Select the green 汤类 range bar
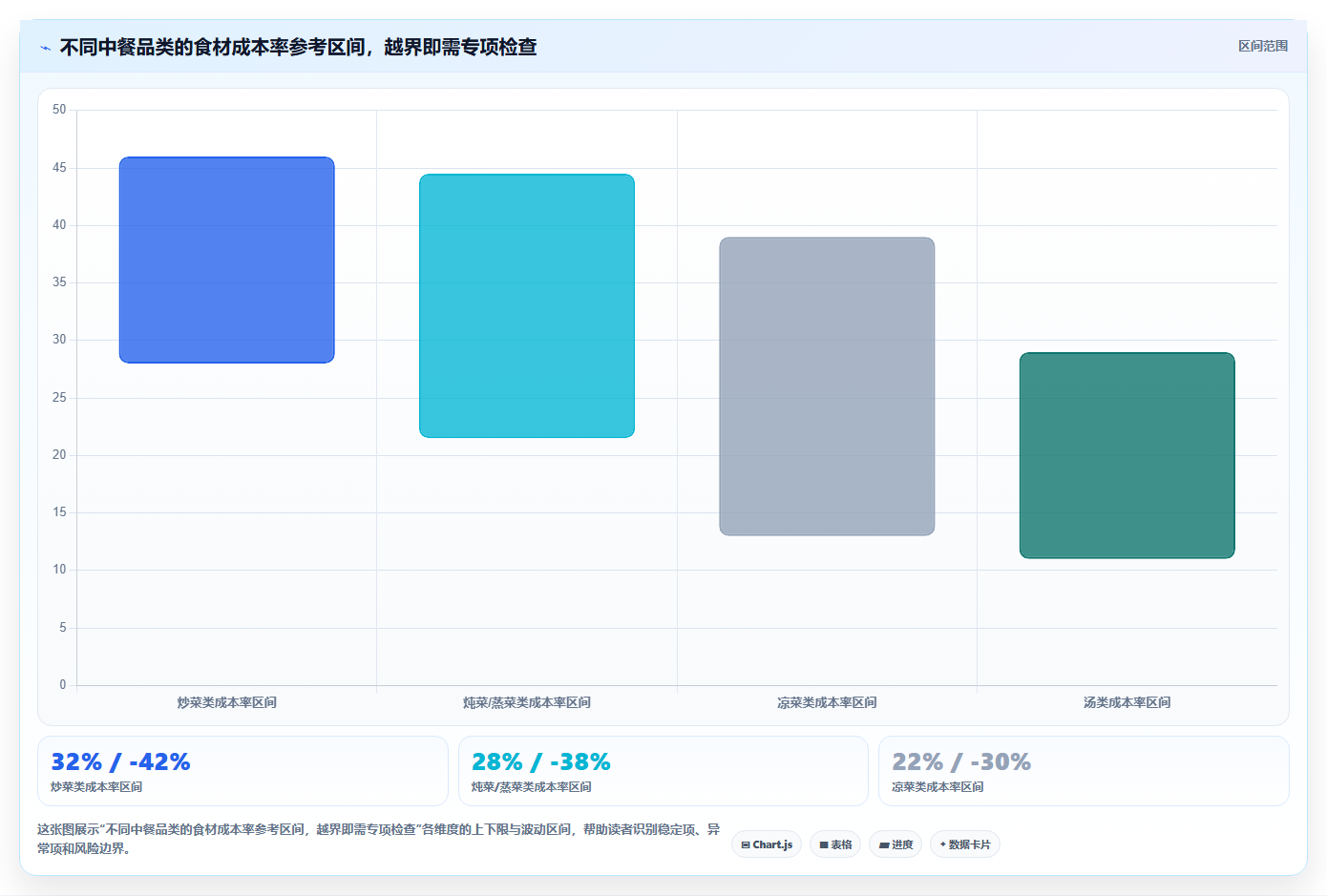This screenshot has height=896, width=1327. pos(1127,455)
